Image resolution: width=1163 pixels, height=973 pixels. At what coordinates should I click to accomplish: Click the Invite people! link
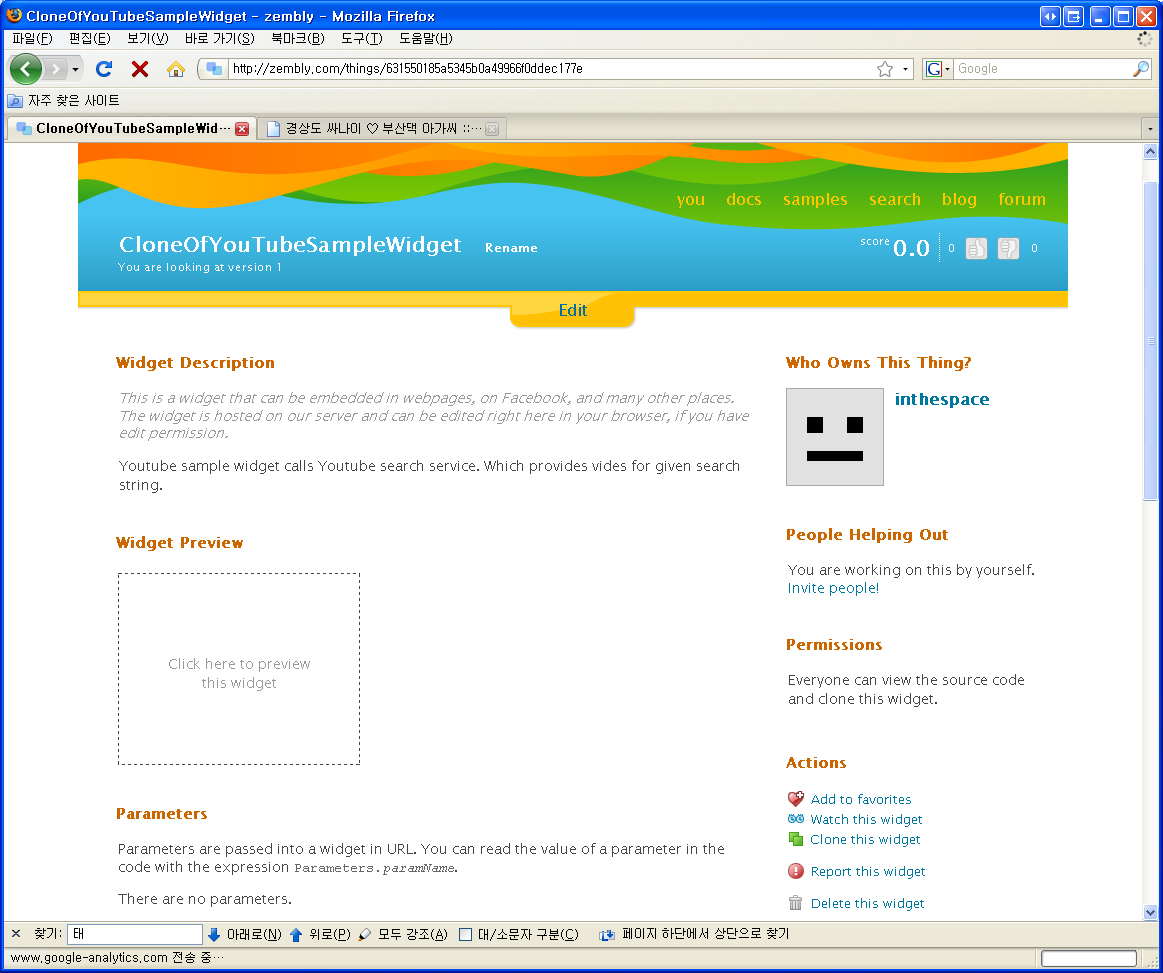[x=833, y=588]
